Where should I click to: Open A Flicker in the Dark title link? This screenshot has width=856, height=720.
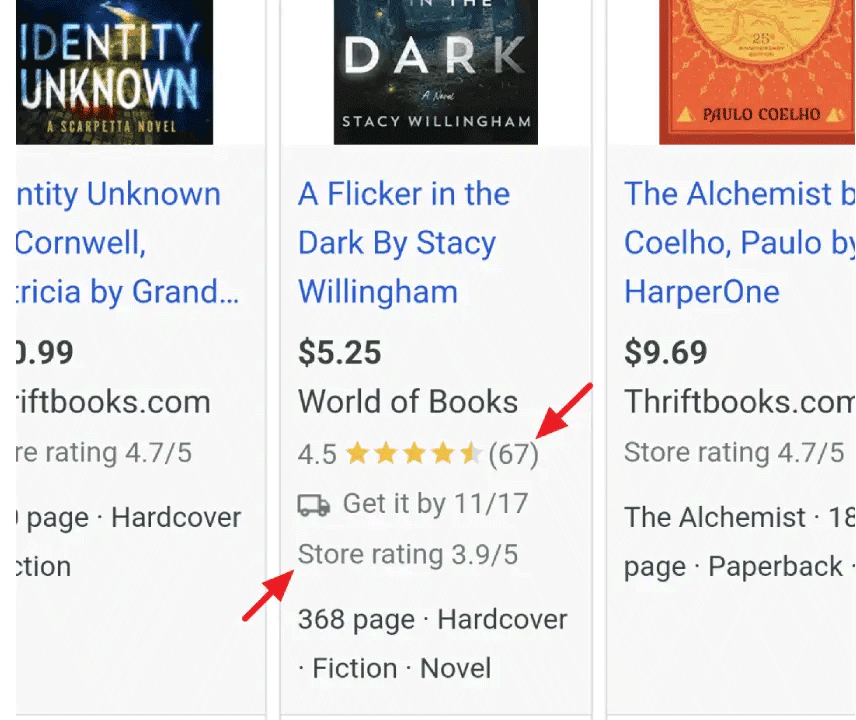(x=404, y=243)
